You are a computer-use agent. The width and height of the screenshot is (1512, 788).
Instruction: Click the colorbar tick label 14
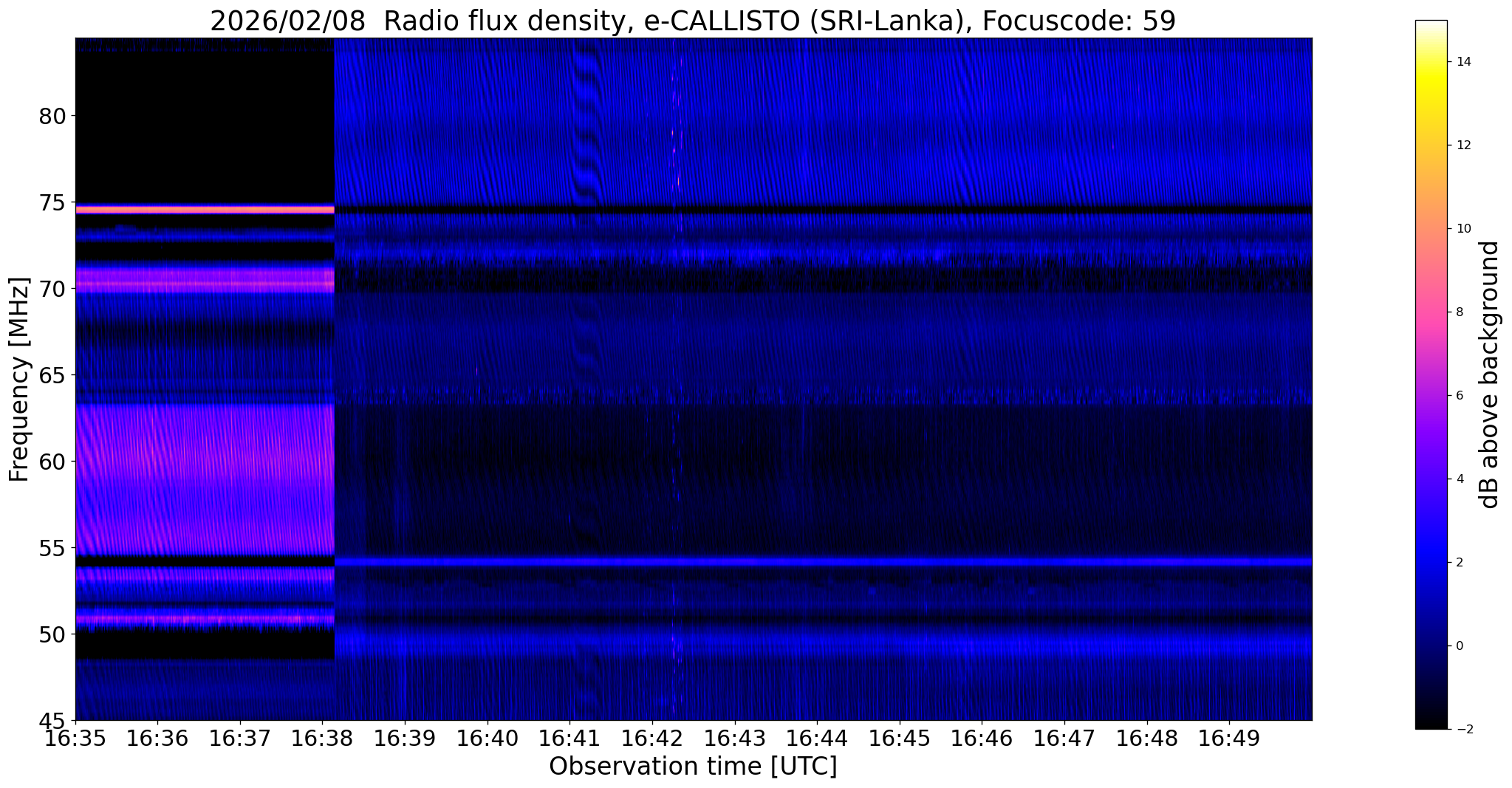(x=1463, y=62)
